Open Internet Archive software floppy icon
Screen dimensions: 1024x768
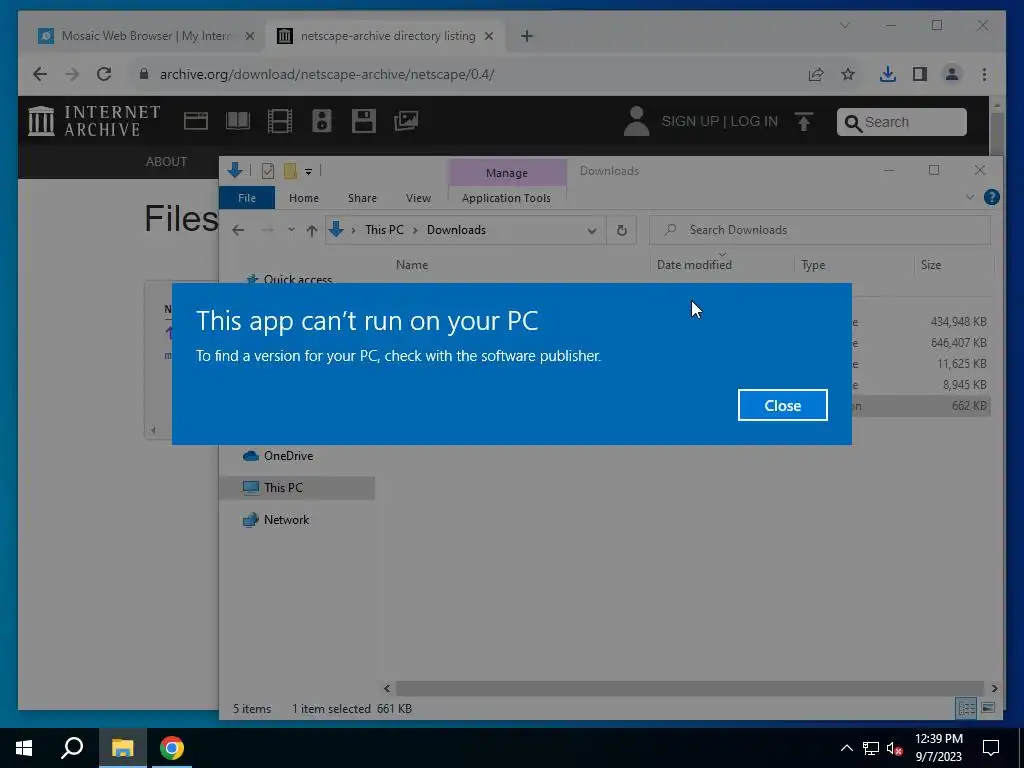coord(364,121)
